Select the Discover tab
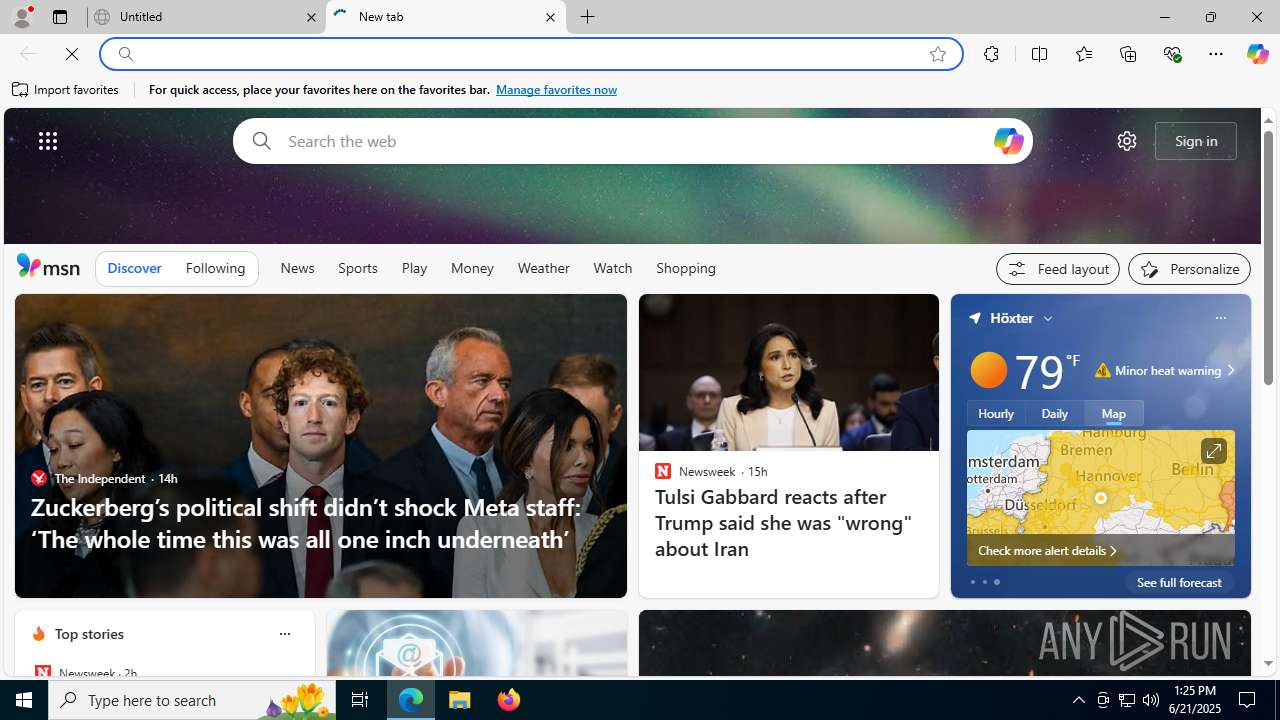 tap(134, 268)
